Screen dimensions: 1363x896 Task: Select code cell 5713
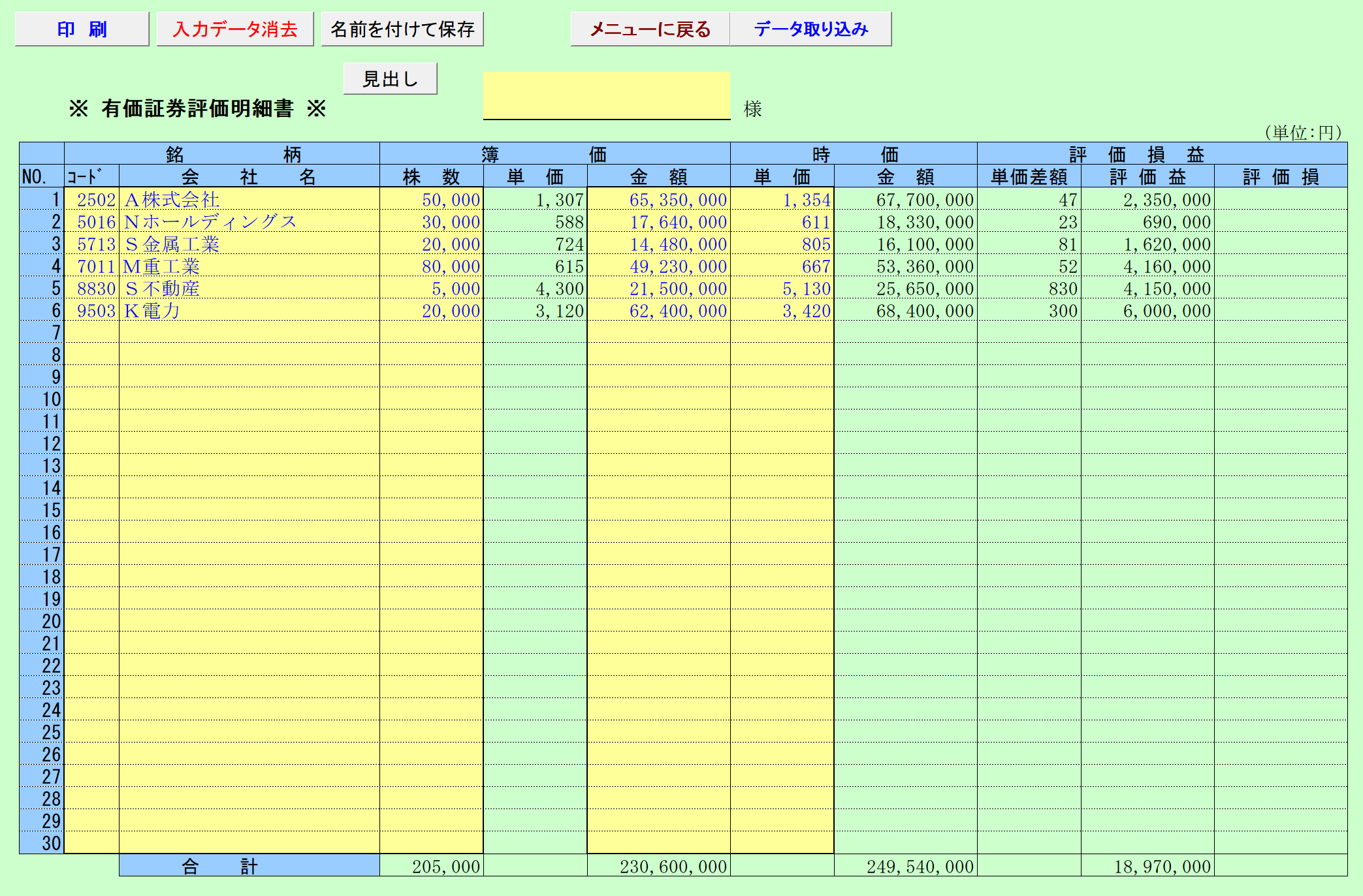(x=91, y=244)
